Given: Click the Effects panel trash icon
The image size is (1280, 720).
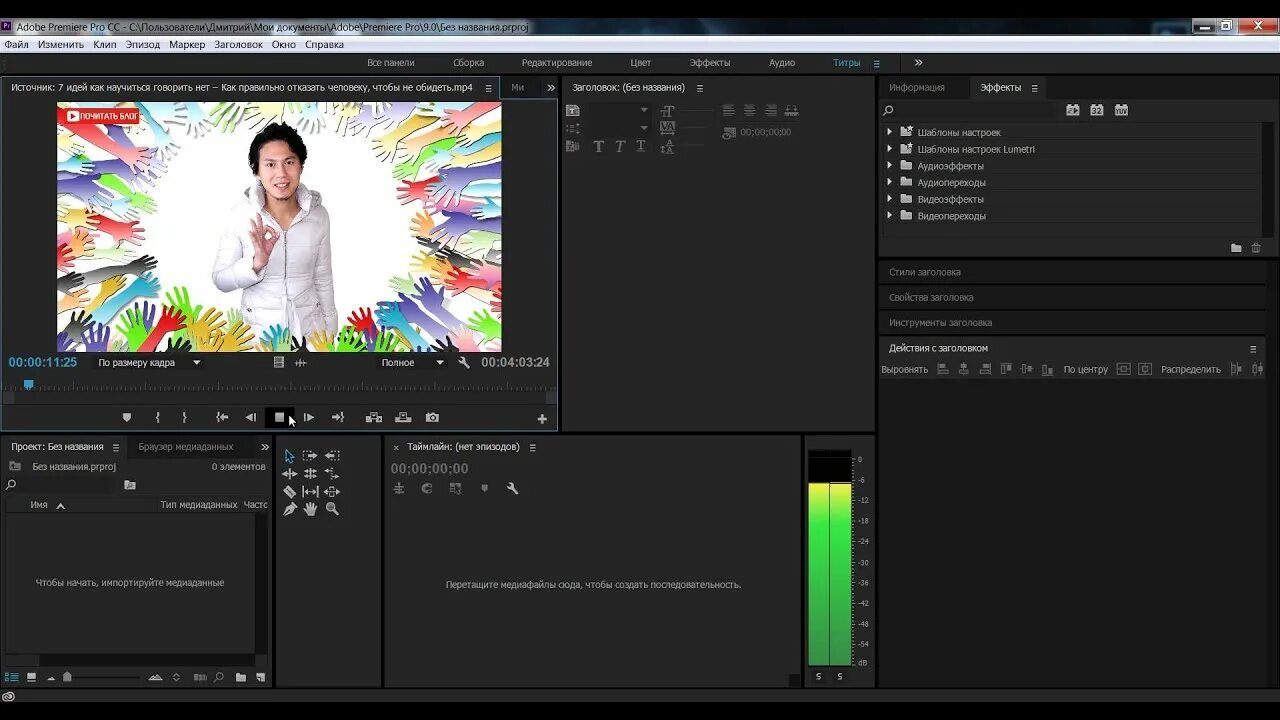Looking at the screenshot, I should 1256,248.
